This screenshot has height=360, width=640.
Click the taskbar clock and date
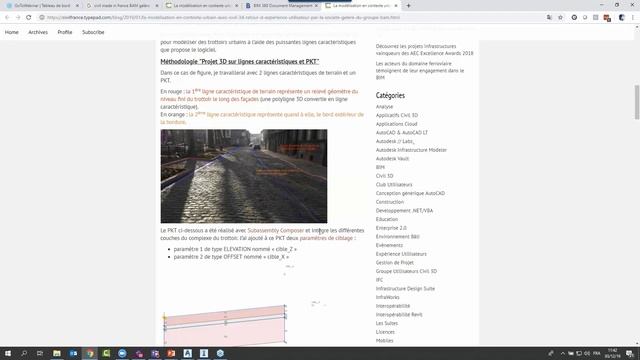coord(613,353)
